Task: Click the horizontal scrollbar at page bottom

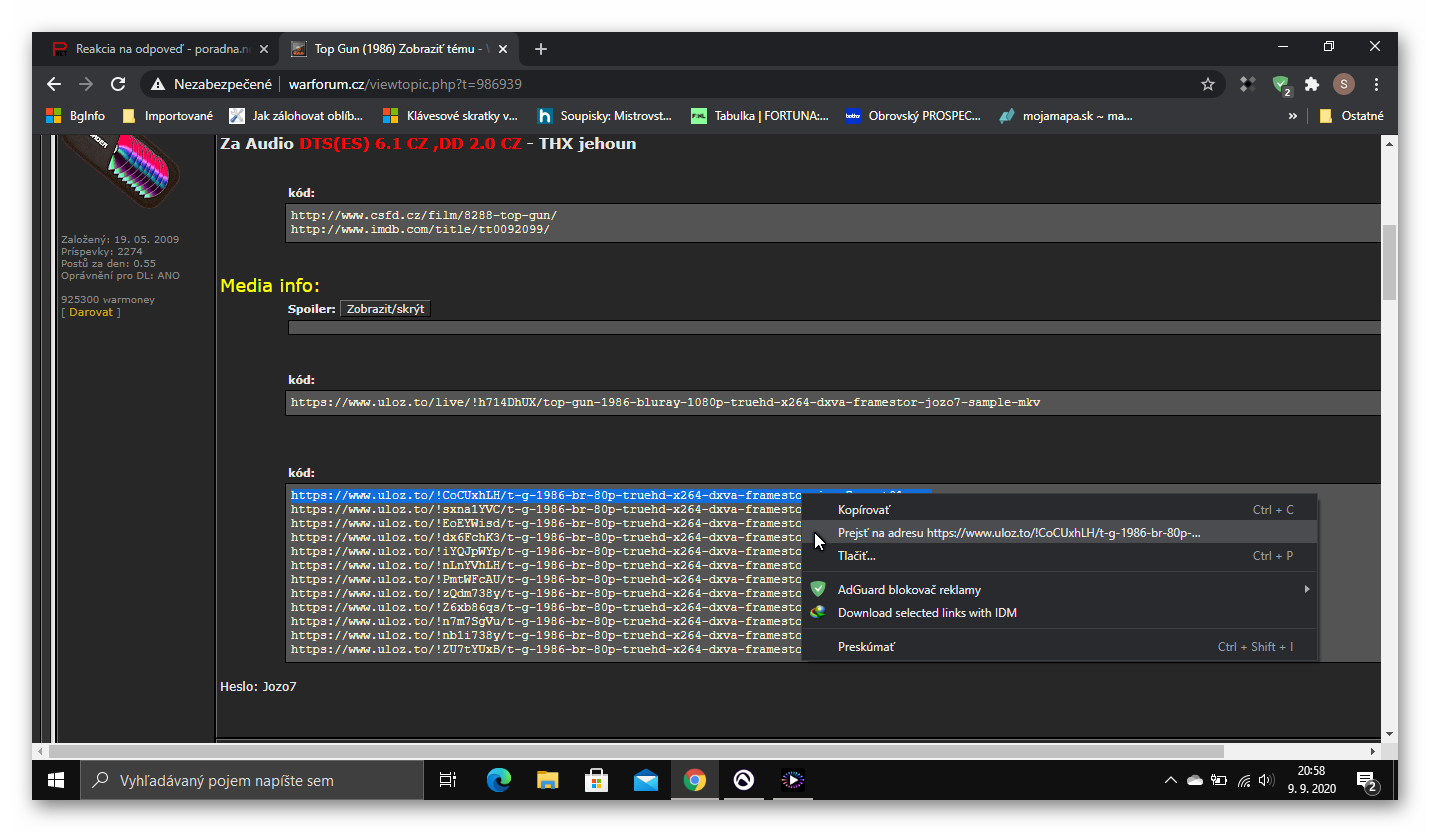Action: pyautogui.click(x=636, y=751)
